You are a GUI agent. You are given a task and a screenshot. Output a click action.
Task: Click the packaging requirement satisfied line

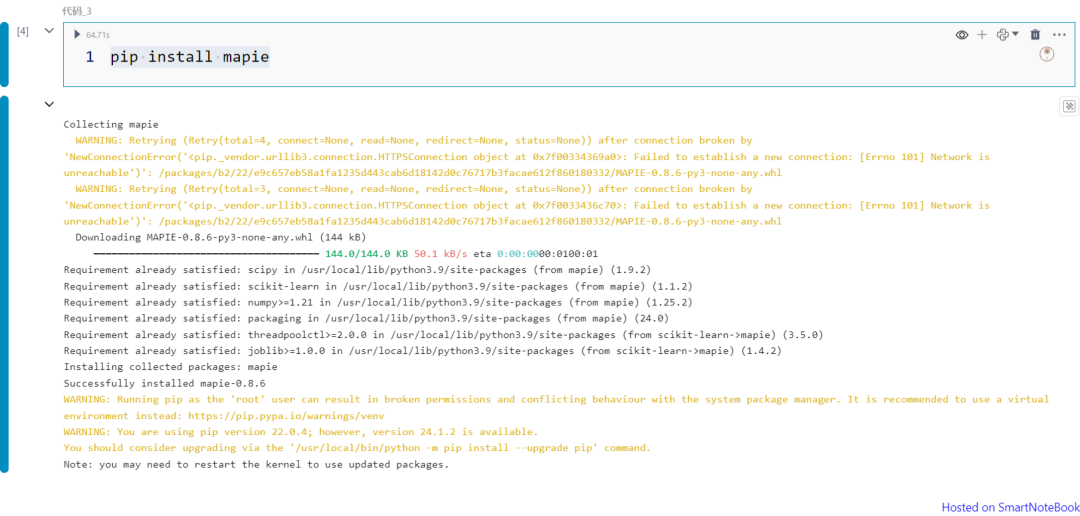(366, 318)
